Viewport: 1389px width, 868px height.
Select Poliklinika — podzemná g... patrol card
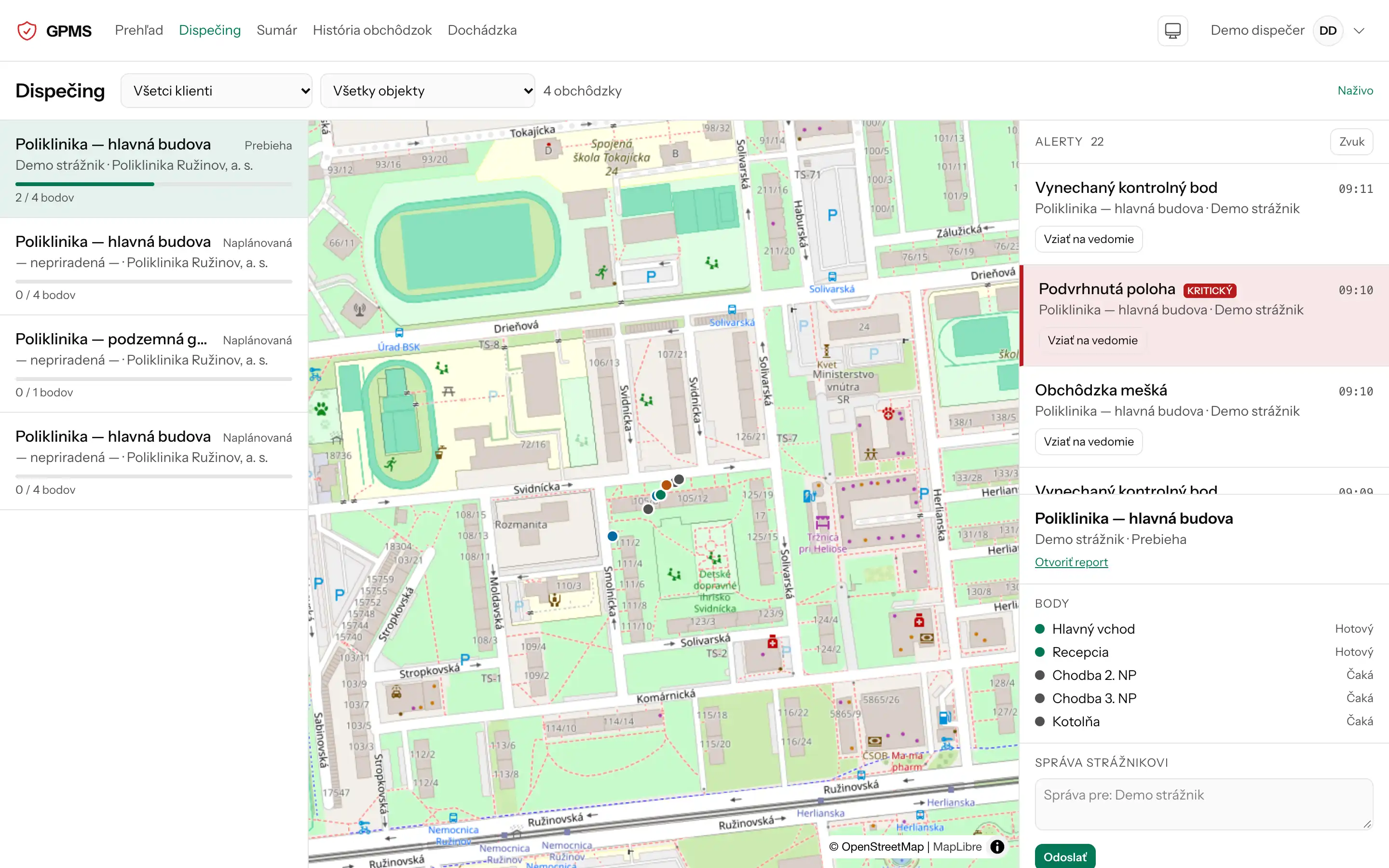pos(154,364)
